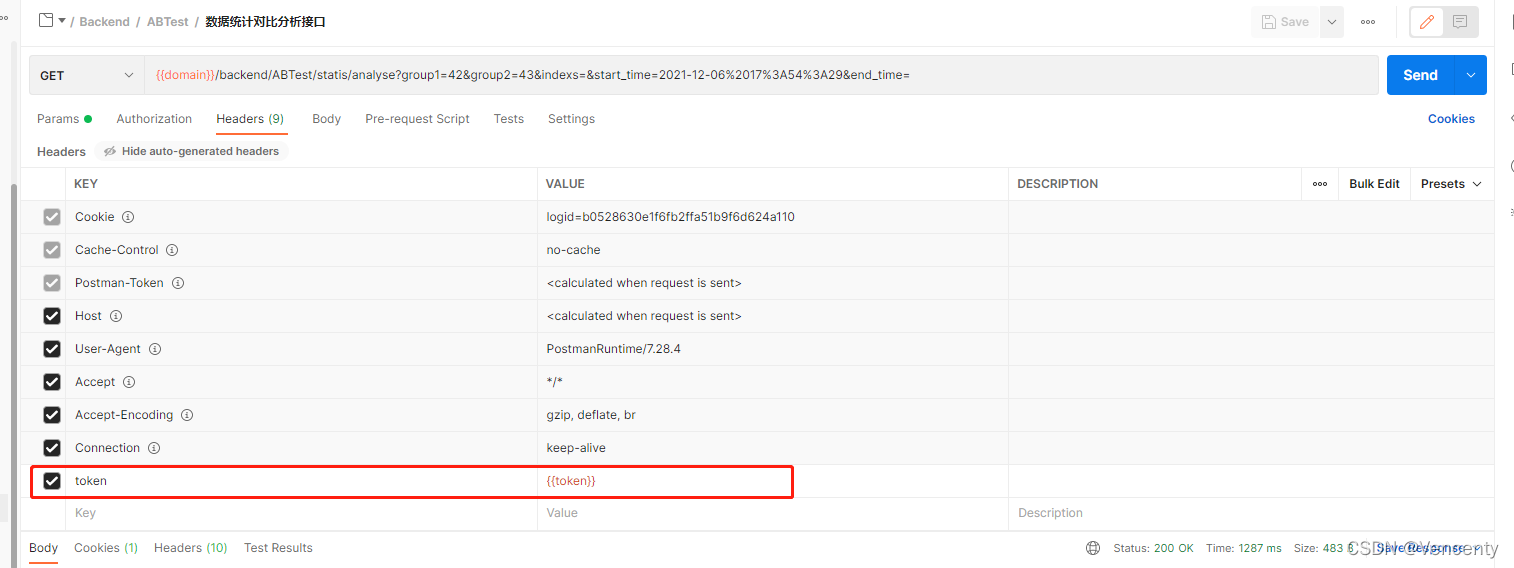Image resolution: width=1514 pixels, height=568 pixels.
Task: Select the Headers (9) tab
Action: pyautogui.click(x=250, y=119)
